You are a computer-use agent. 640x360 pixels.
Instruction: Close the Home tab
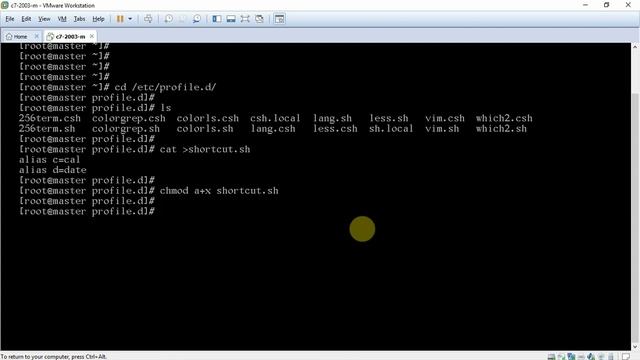pos(36,36)
